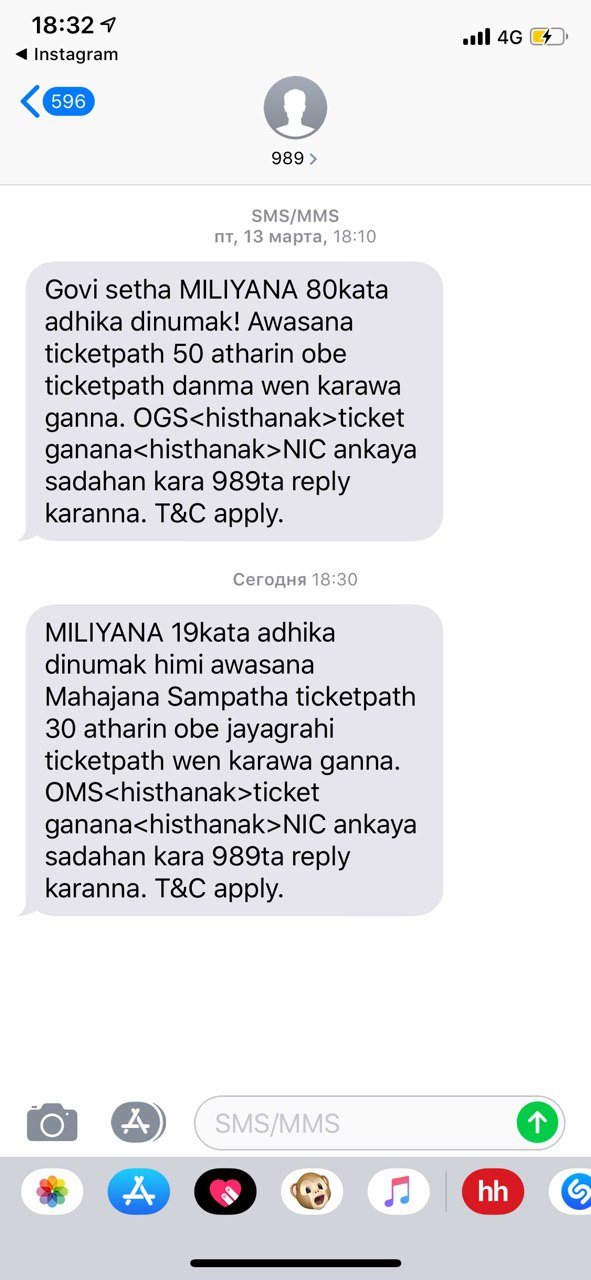Open Music app in iMessage strip
Image resolution: width=591 pixels, height=1280 pixels.
398,1191
